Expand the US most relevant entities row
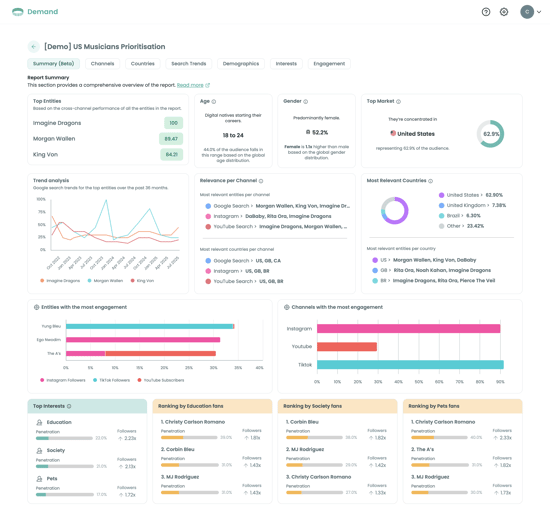 tap(424, 260)
